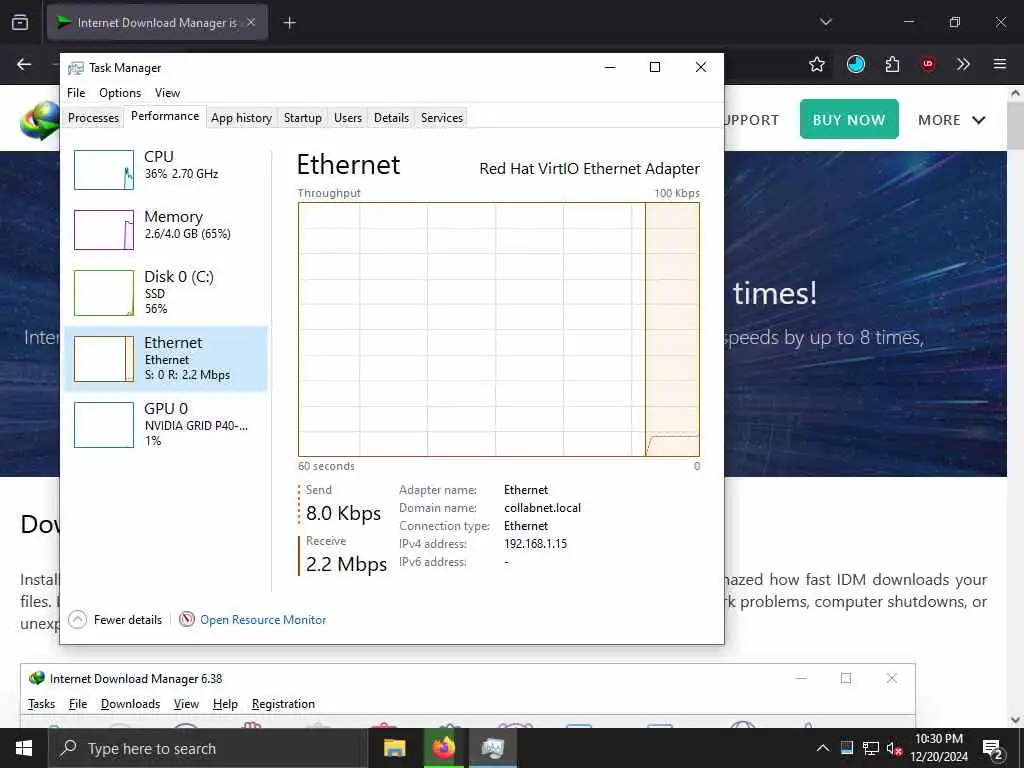Select the Internet Download Manager browser tab

click(157, 22)
